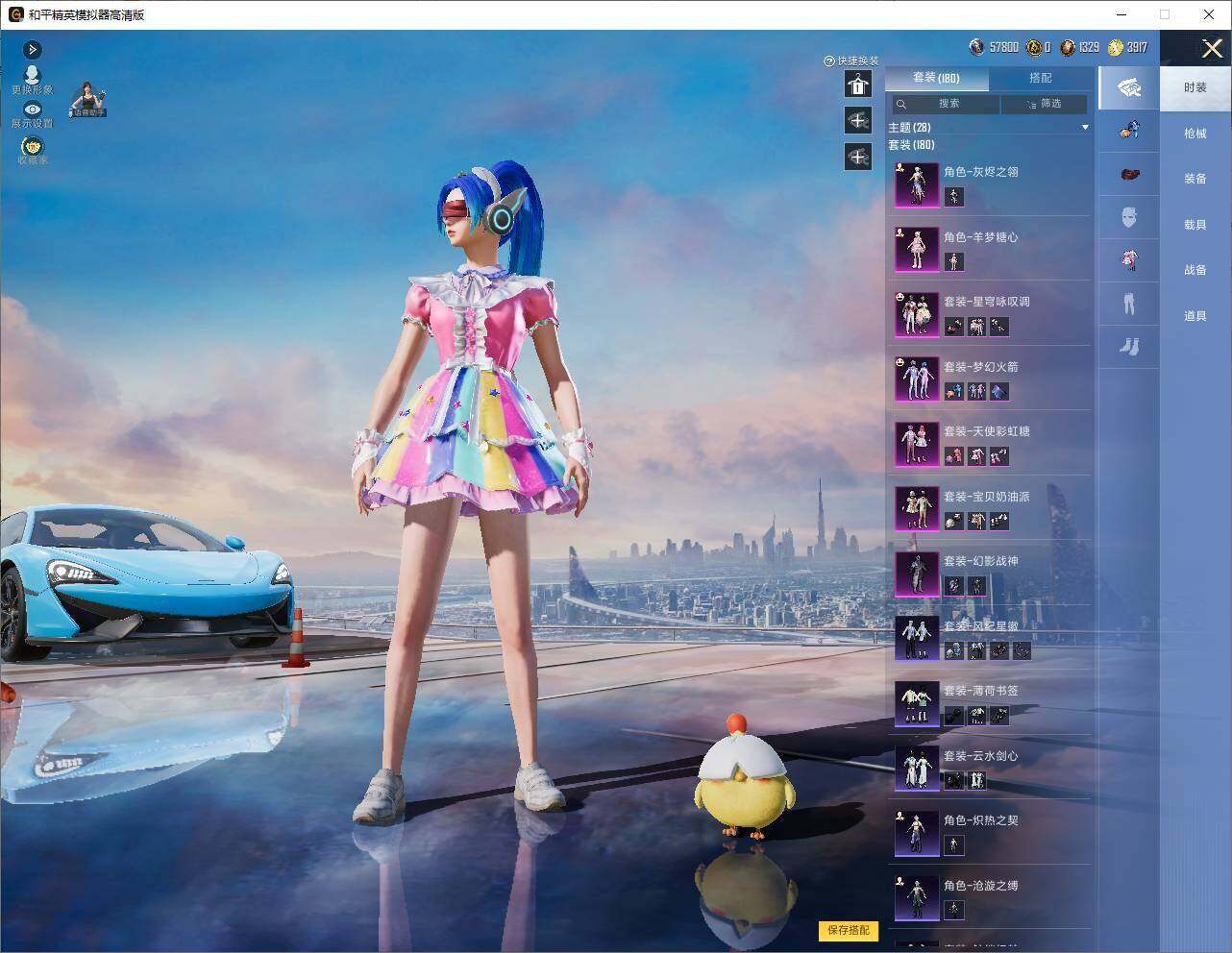This screenshot has height=953, width=1232.
Task: Expand the 主题 (28) dropdown arrow
Action: (x=1085, y=127)
